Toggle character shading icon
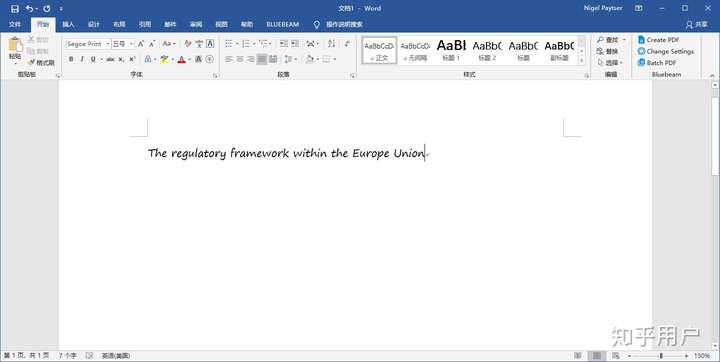 coord(198,59)
